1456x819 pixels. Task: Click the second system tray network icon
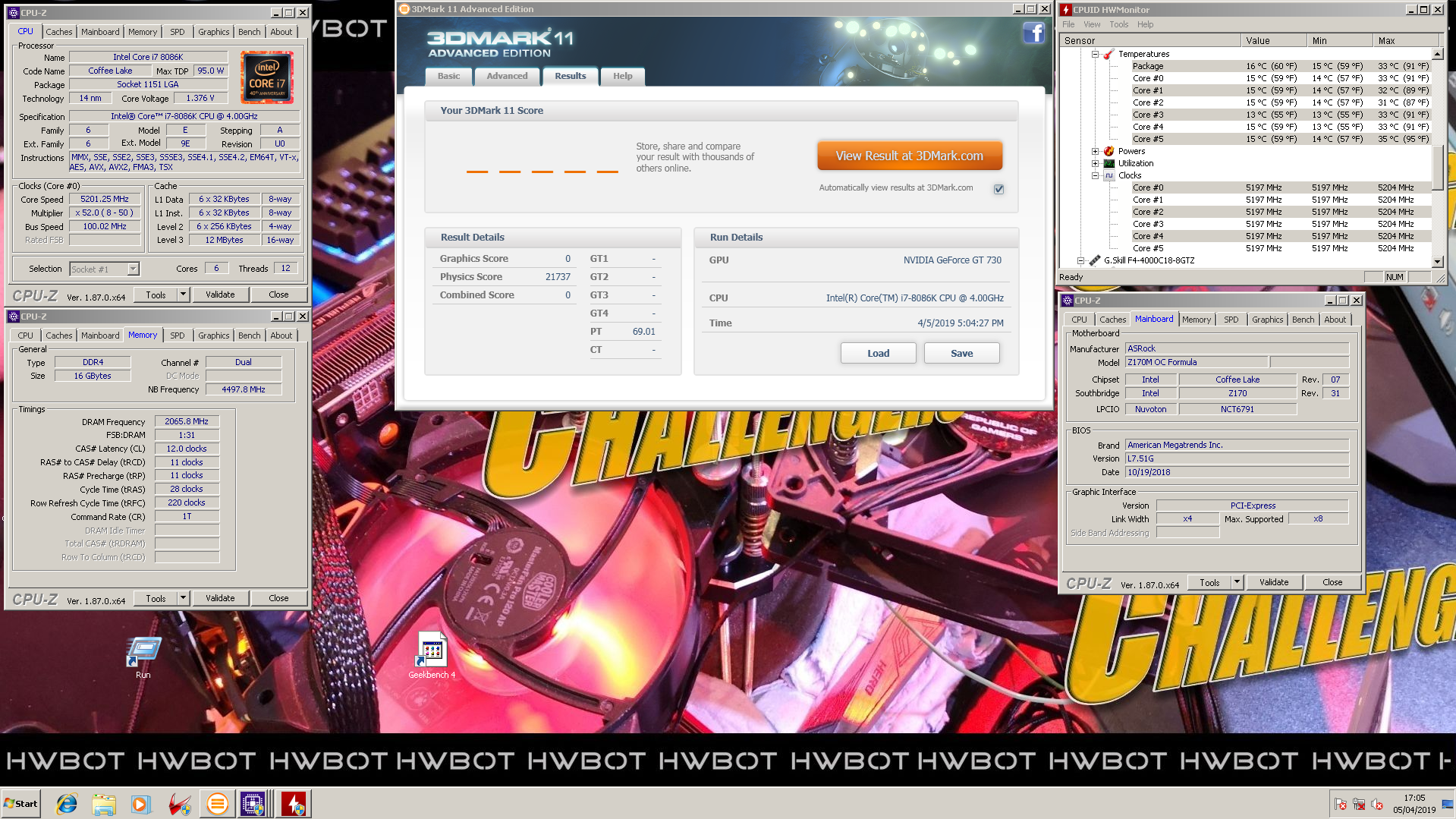(x=1359, y=804)
